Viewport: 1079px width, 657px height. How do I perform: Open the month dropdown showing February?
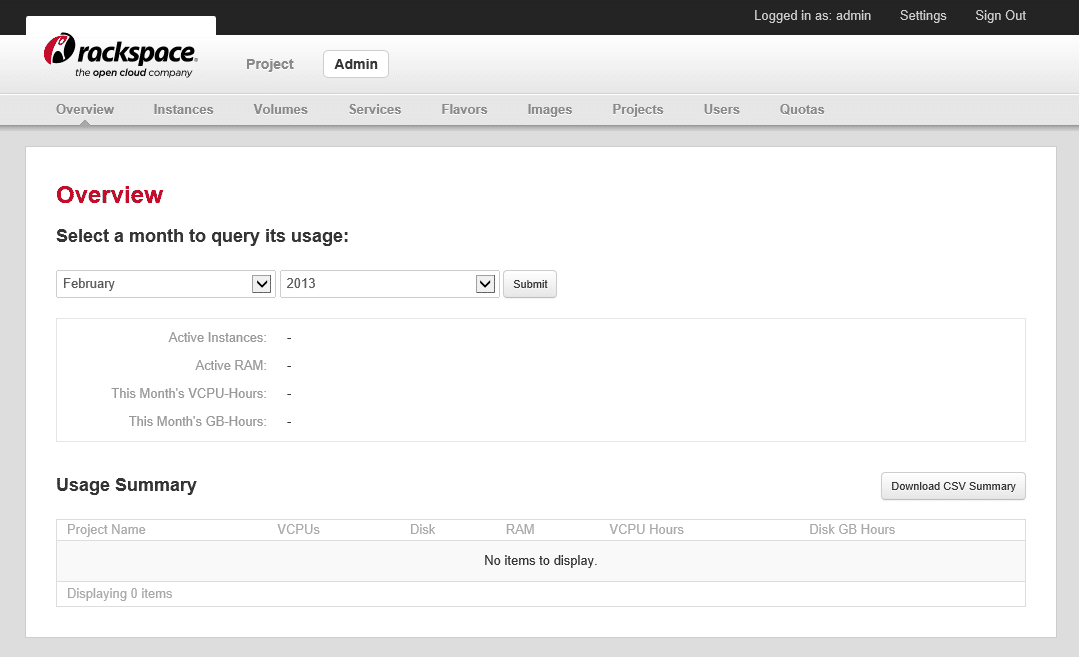(x=165, y=284)
